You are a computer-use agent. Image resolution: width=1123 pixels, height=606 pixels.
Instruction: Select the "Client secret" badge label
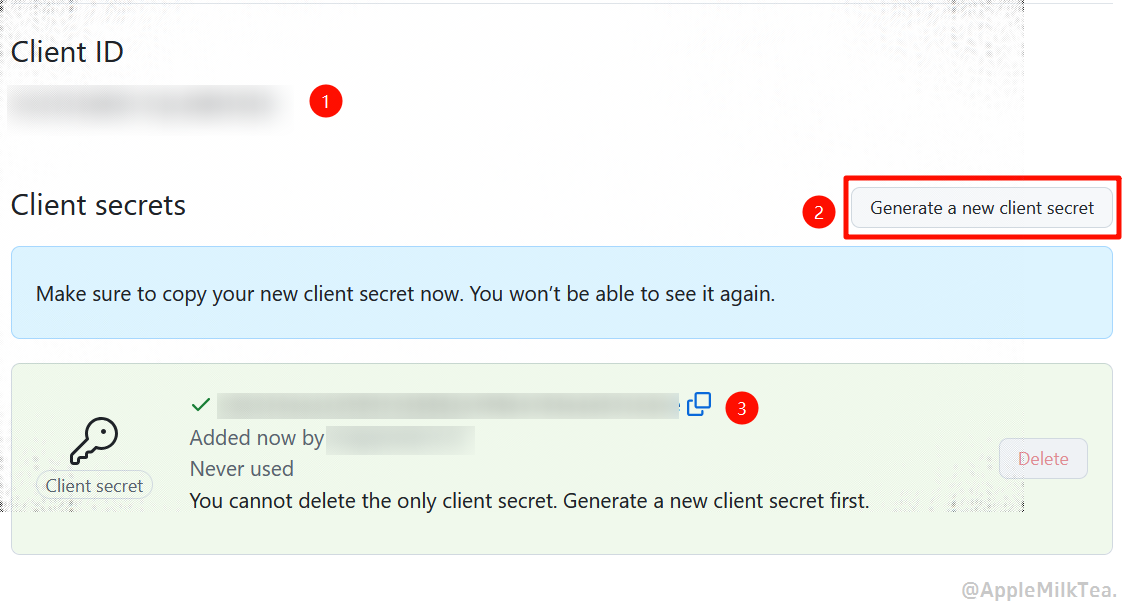(95, 486)
